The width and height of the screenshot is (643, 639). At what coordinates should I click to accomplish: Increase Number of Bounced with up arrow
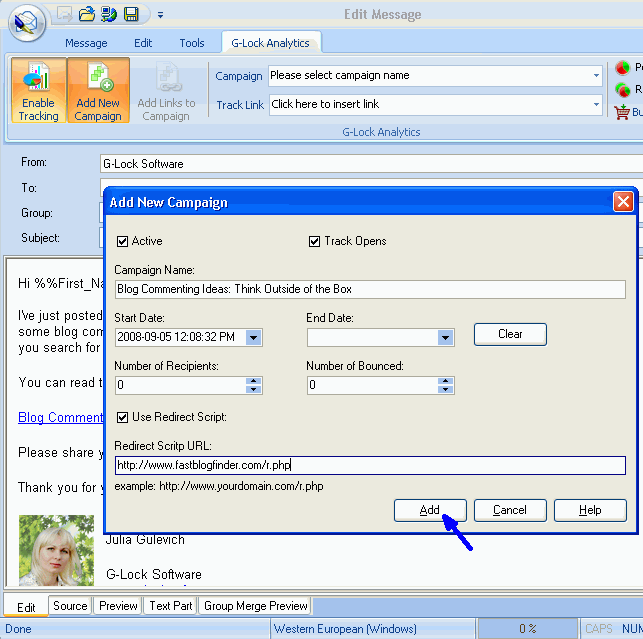[445, 381]
